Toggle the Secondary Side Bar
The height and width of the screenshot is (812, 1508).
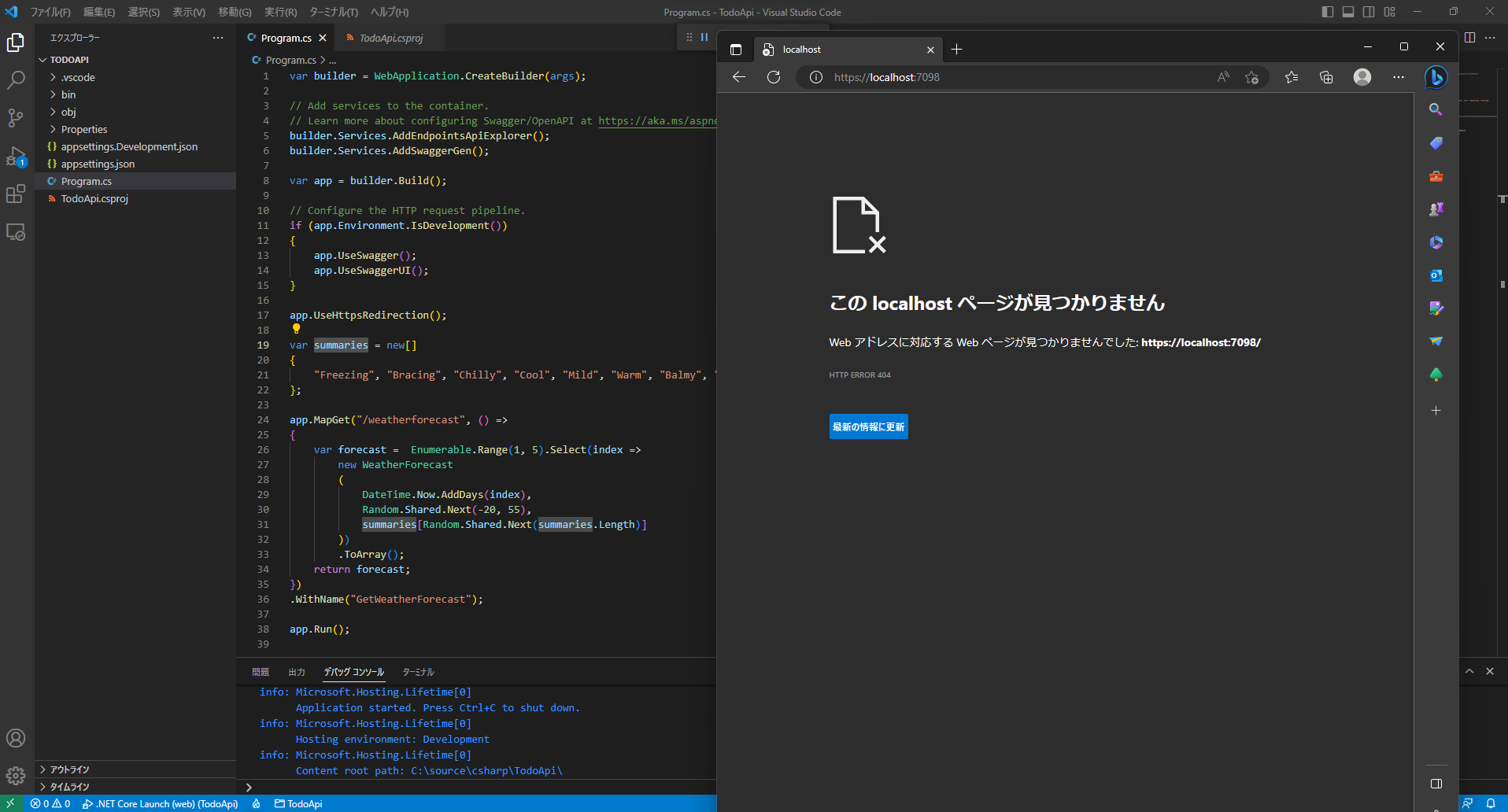click(x=1369, y=12)
